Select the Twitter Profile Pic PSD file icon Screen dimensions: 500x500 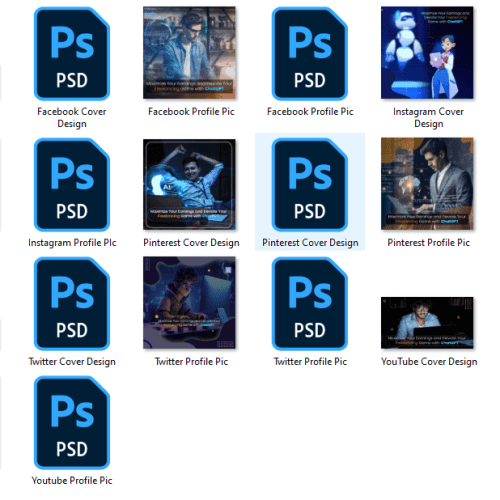[310, 303]
